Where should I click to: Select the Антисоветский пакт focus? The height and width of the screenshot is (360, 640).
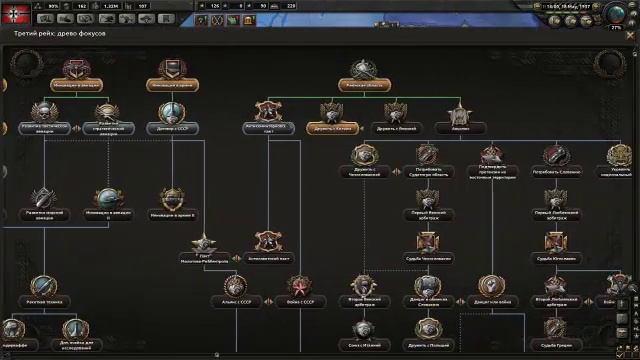(268, 258)
